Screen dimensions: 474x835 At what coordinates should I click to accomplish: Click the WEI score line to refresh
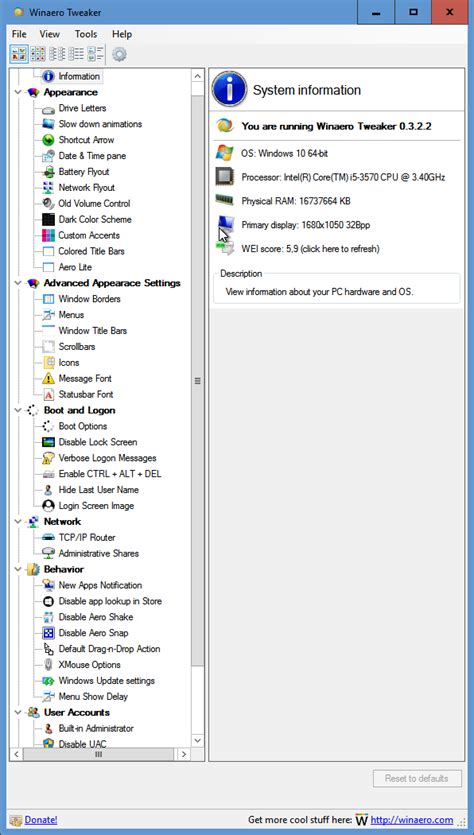pyautogui.click(x=310, y=249)
